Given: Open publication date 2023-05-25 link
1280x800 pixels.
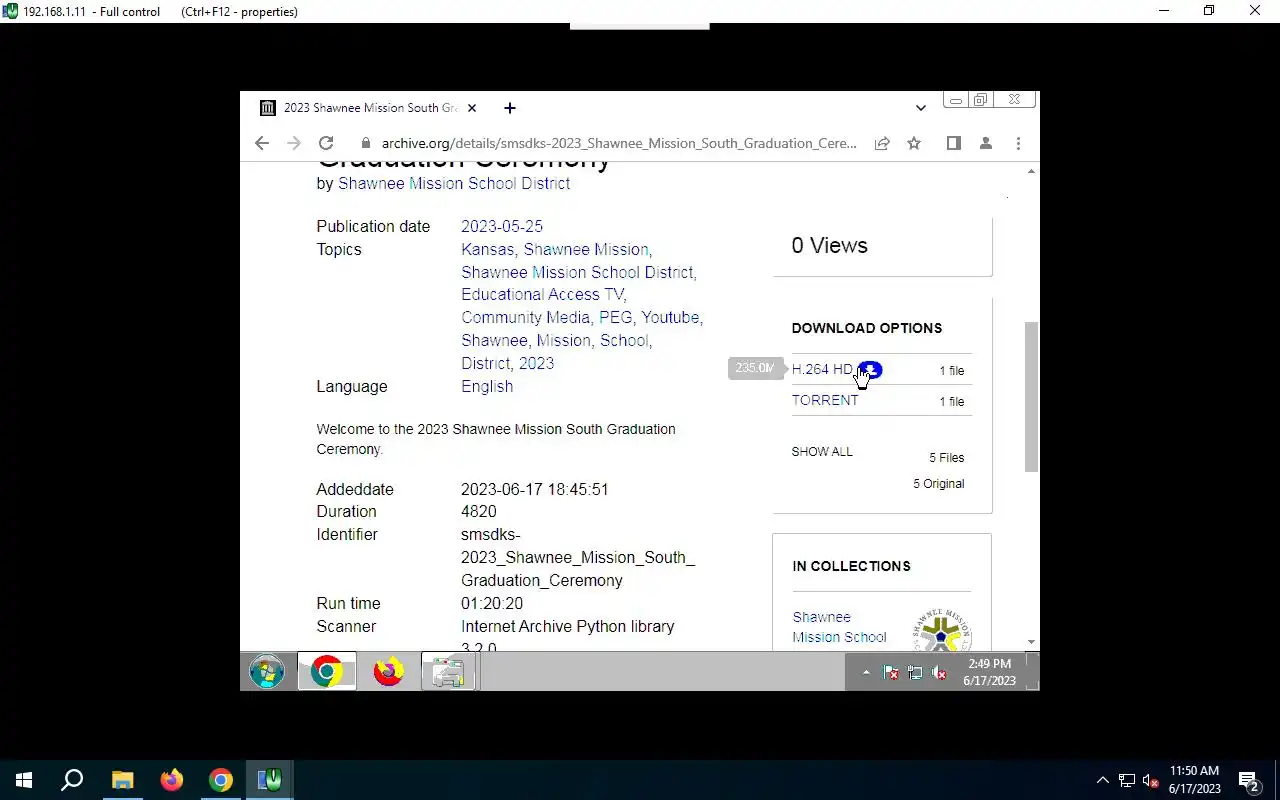Looking at the screenshot, I should [502, 227].
